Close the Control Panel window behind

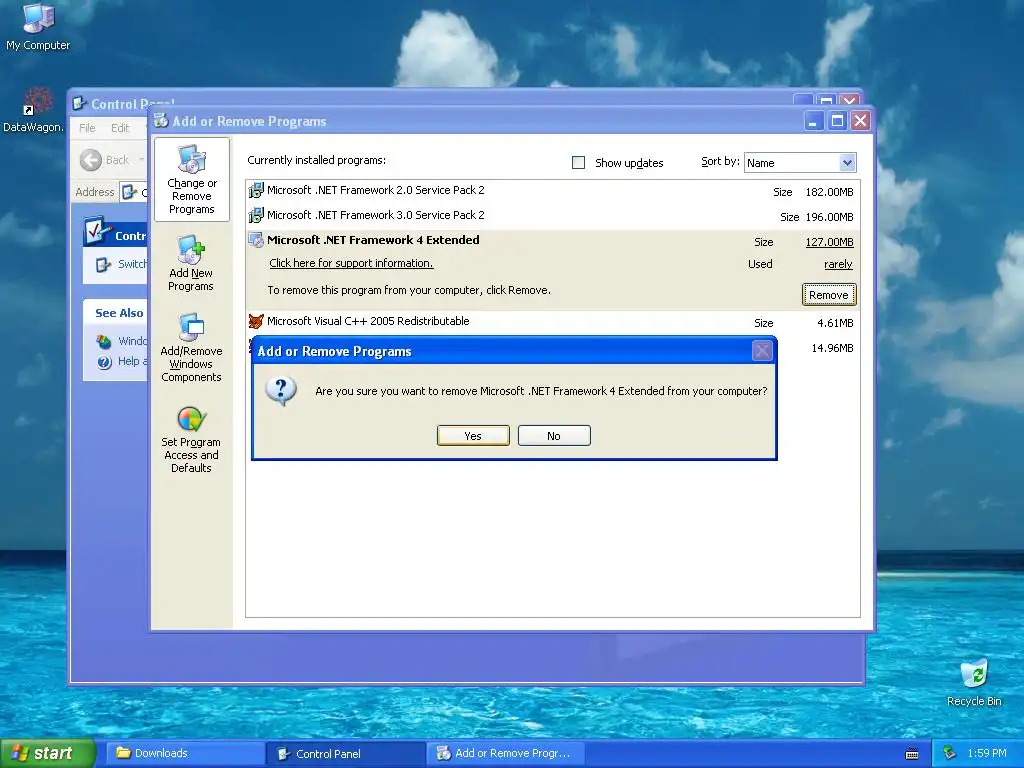click(850, 101)
